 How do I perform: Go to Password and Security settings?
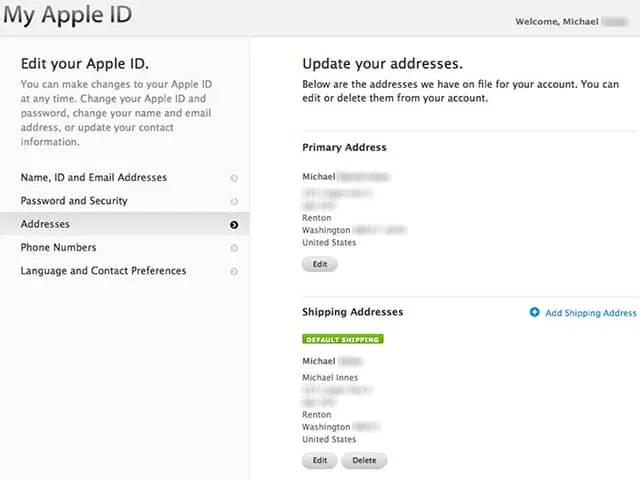[x=74, y=201]
